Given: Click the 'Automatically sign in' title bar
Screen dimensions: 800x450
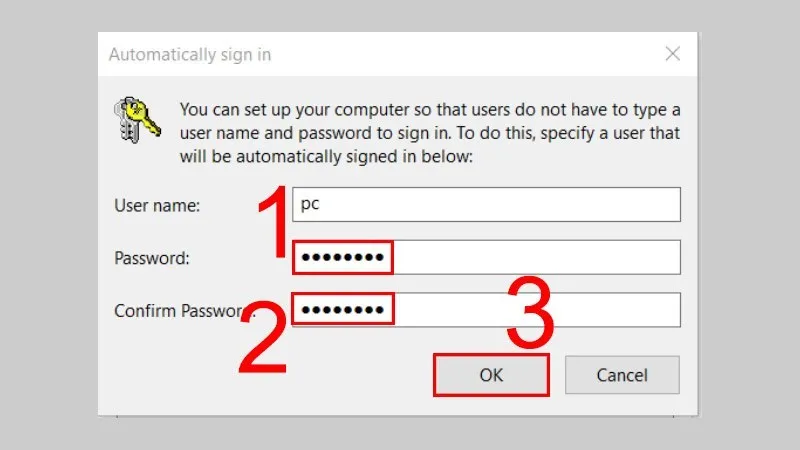Looking at the screenshot, I should point(300,53).
